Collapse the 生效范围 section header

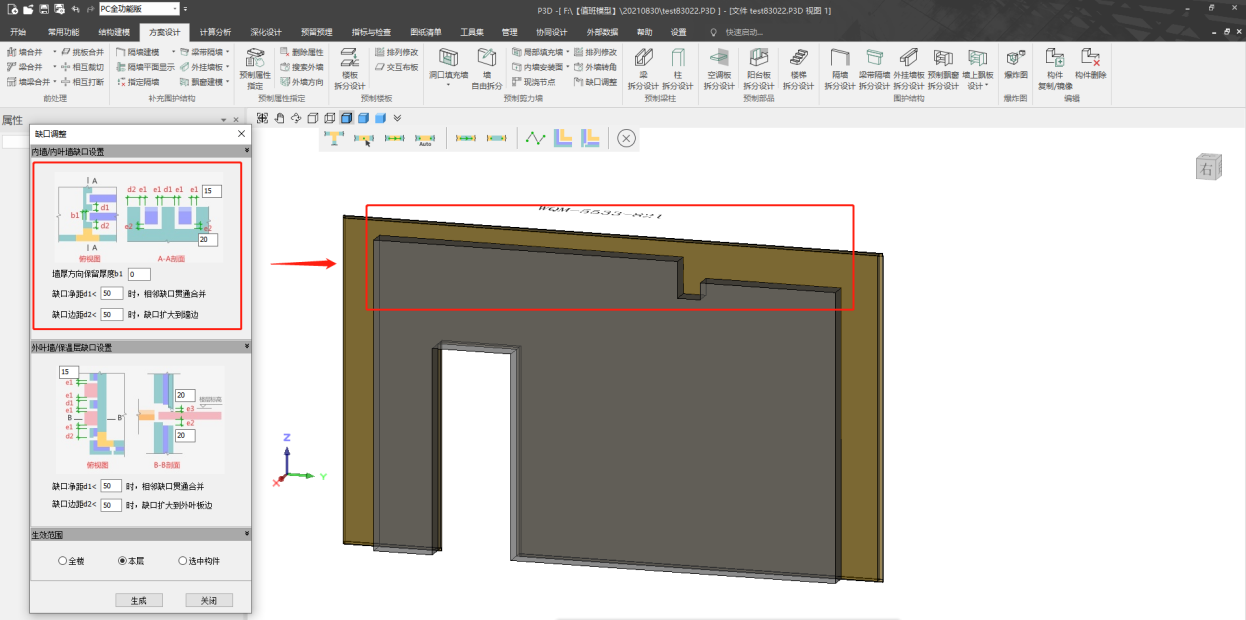coord(245,536)
